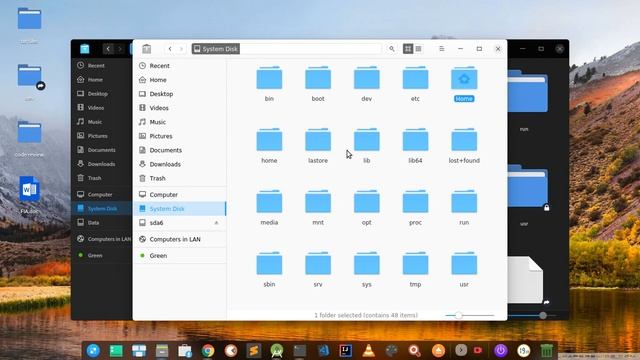
Task: Open the Word document on the desktop
Action: tap(29, 189)
